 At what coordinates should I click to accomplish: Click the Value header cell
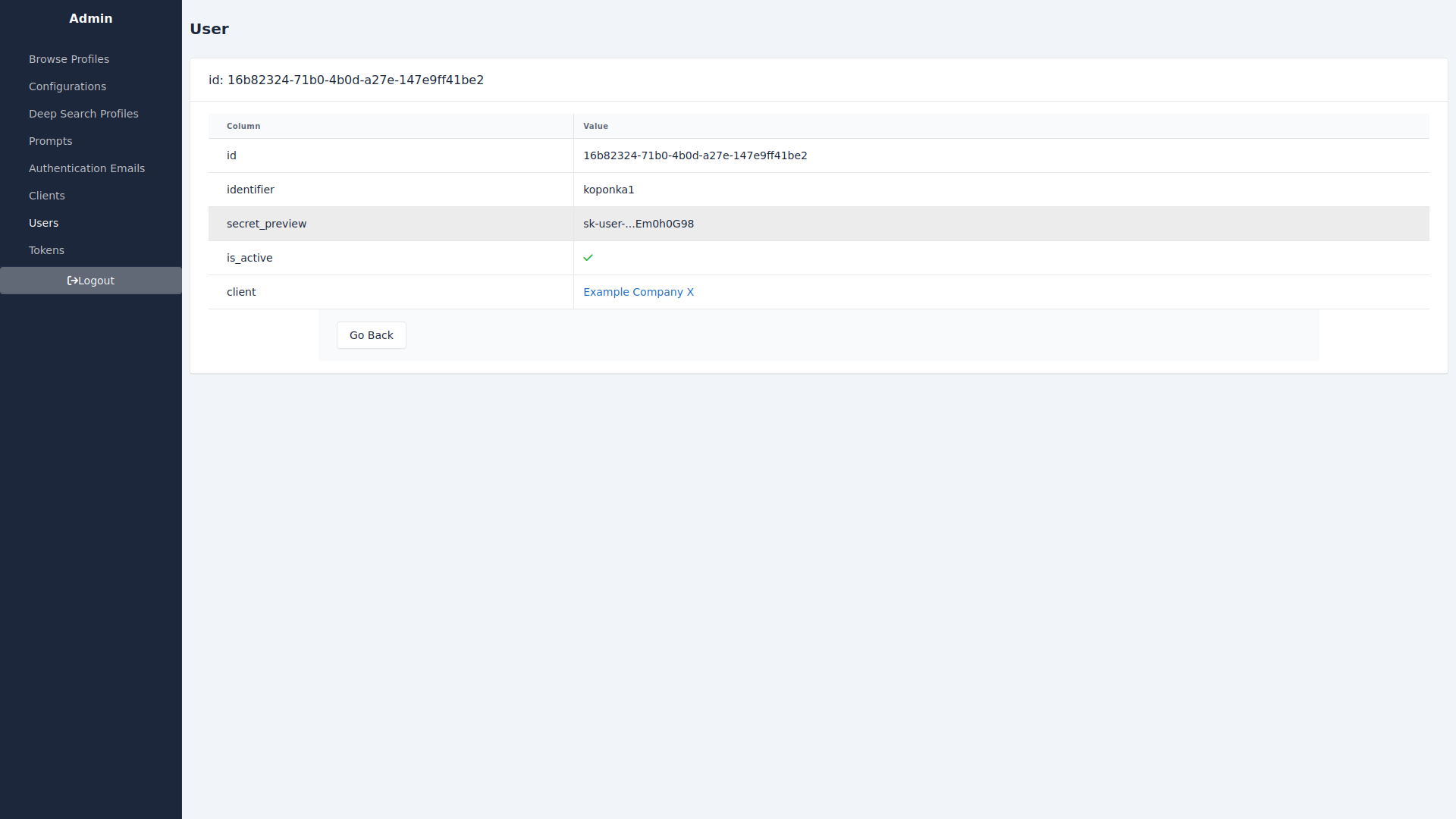pyautogui.click(x=595, y=126)
